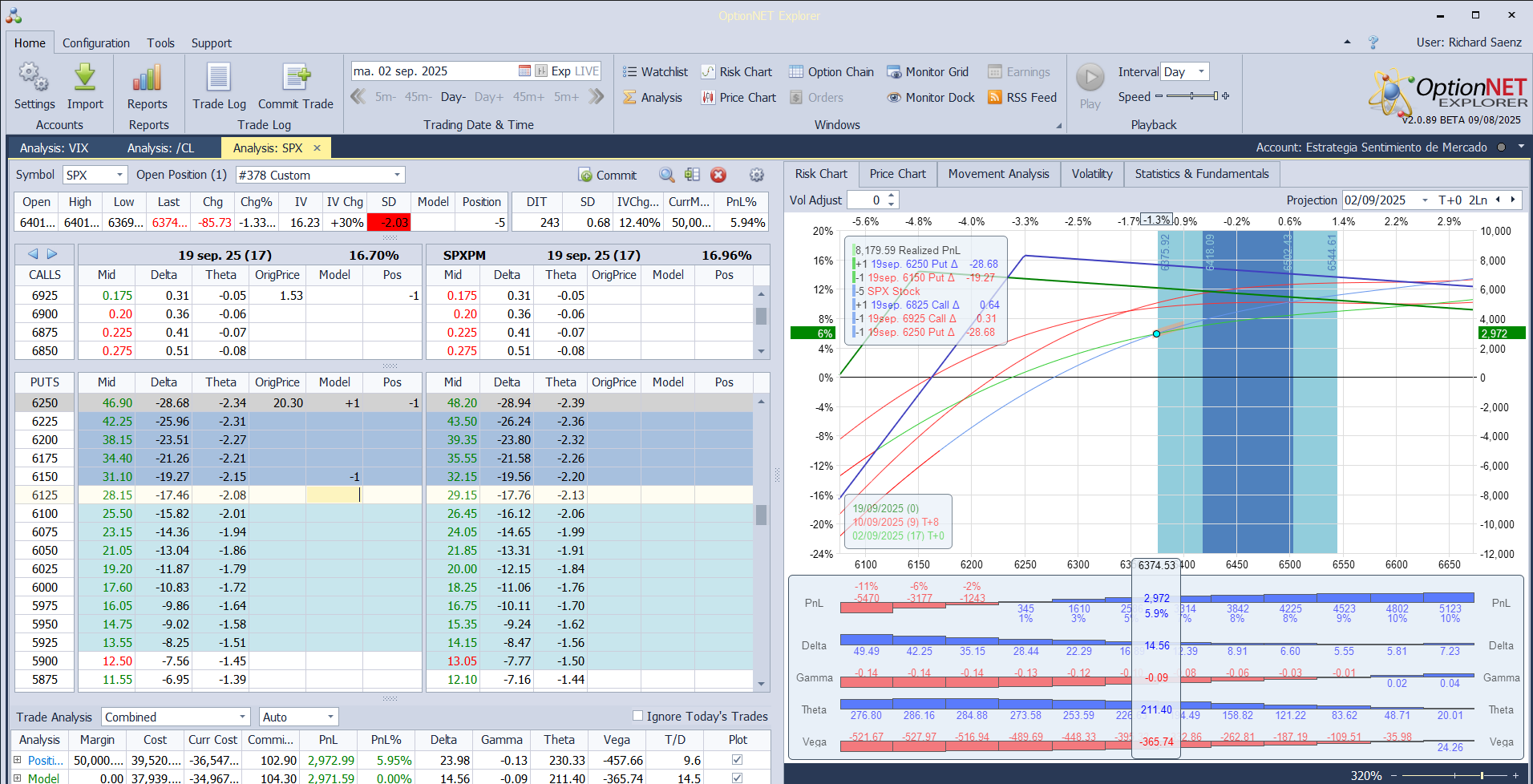
Task: Click the calendar icon in date field
Action: (x=524, y=71)
